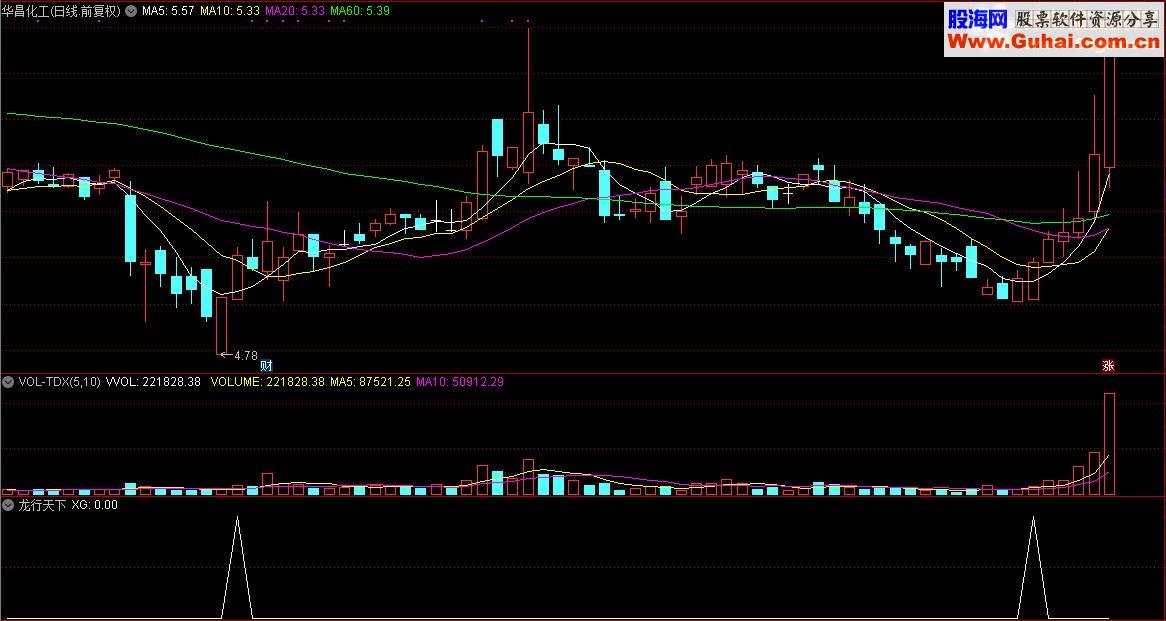
Task: Open the VOL-TDX indicator dropdown arrow
Action: [x=9, y=382]
